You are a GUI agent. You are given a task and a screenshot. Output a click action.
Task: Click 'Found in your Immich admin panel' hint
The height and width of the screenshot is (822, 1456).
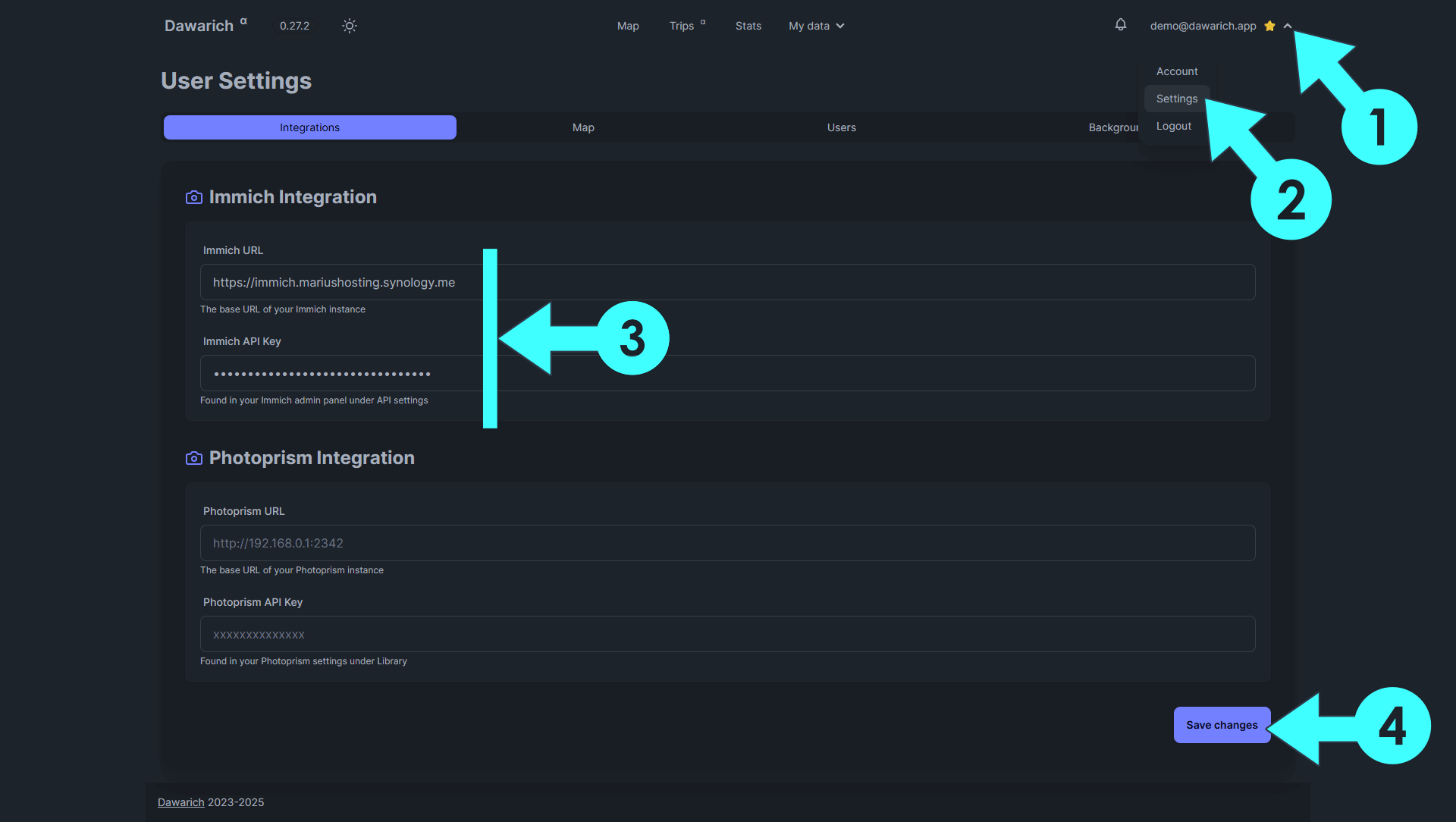(314, 400)
